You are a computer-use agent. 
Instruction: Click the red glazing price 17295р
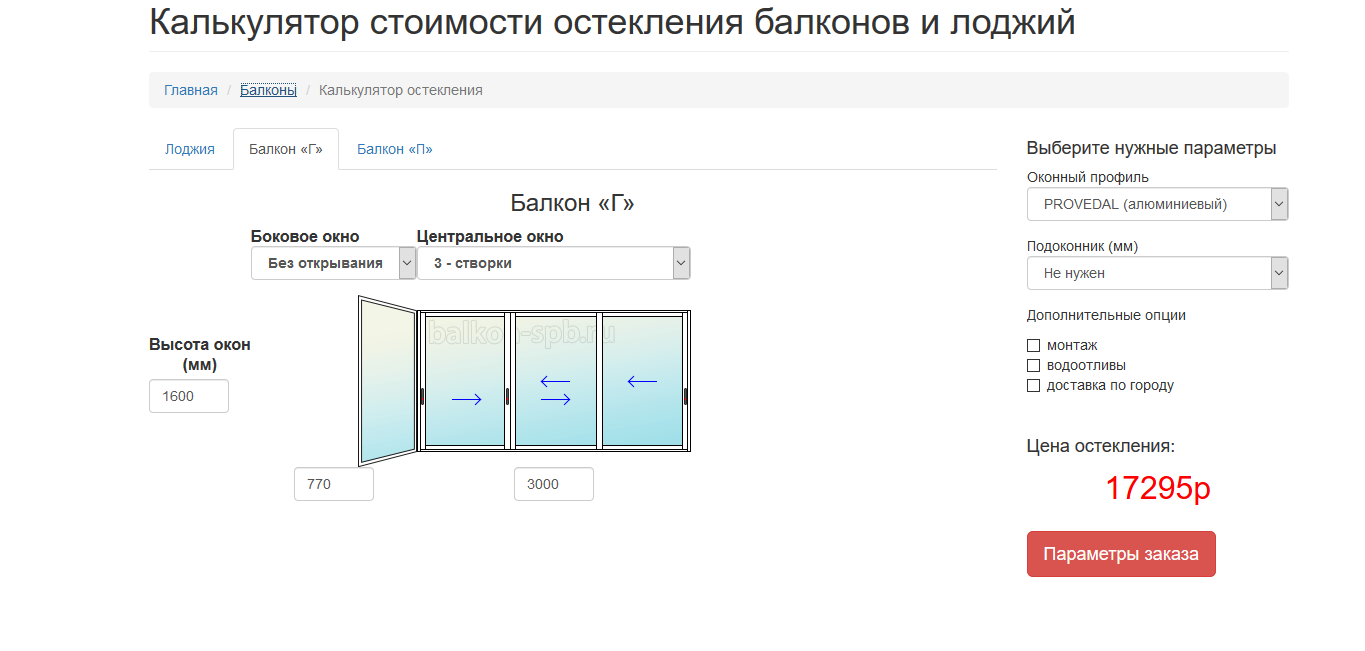point(1159,489)
